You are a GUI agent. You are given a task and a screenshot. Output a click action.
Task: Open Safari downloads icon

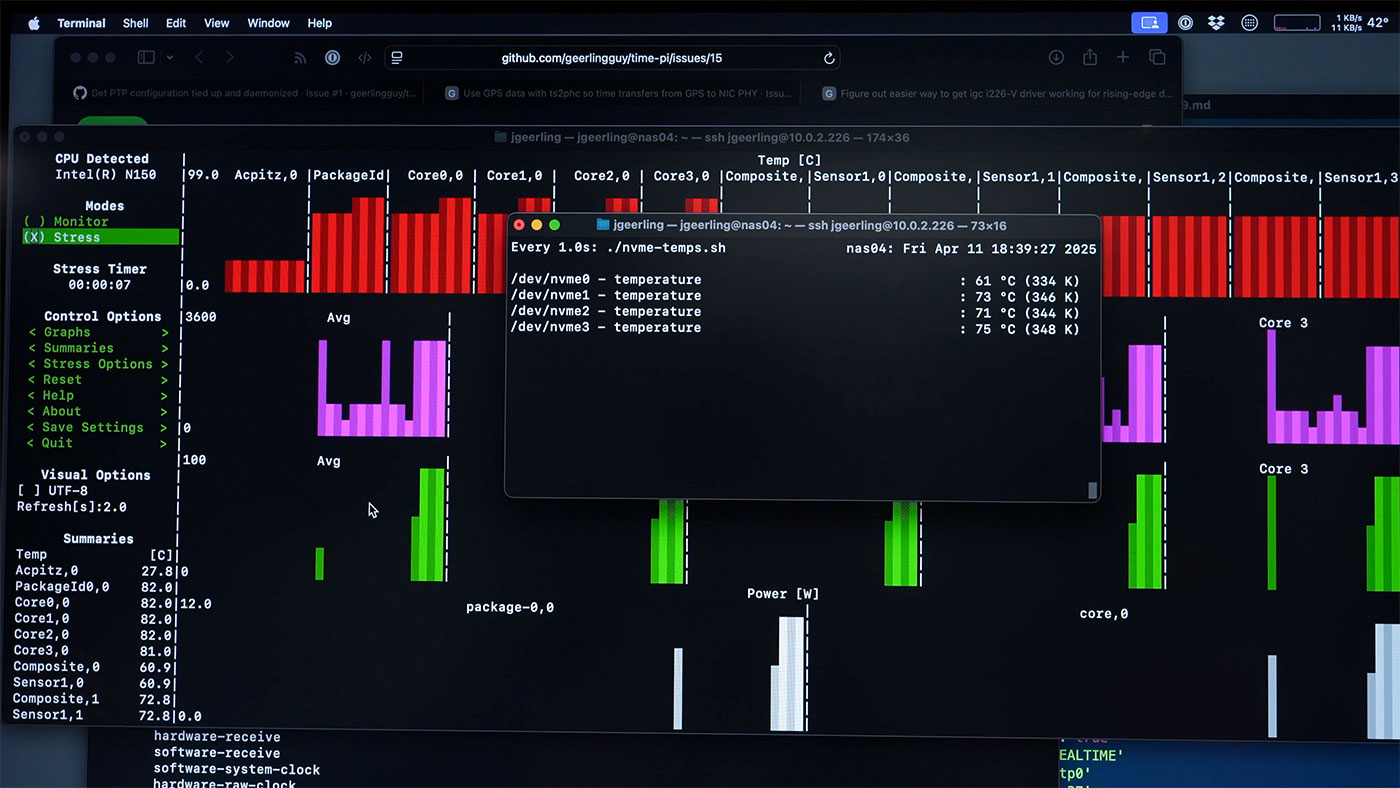(x=1056, y=58)
